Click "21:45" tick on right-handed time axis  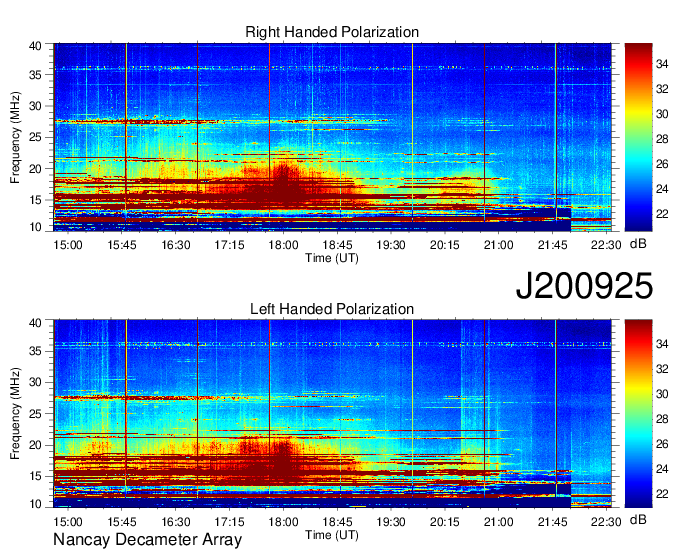(552, 245)
